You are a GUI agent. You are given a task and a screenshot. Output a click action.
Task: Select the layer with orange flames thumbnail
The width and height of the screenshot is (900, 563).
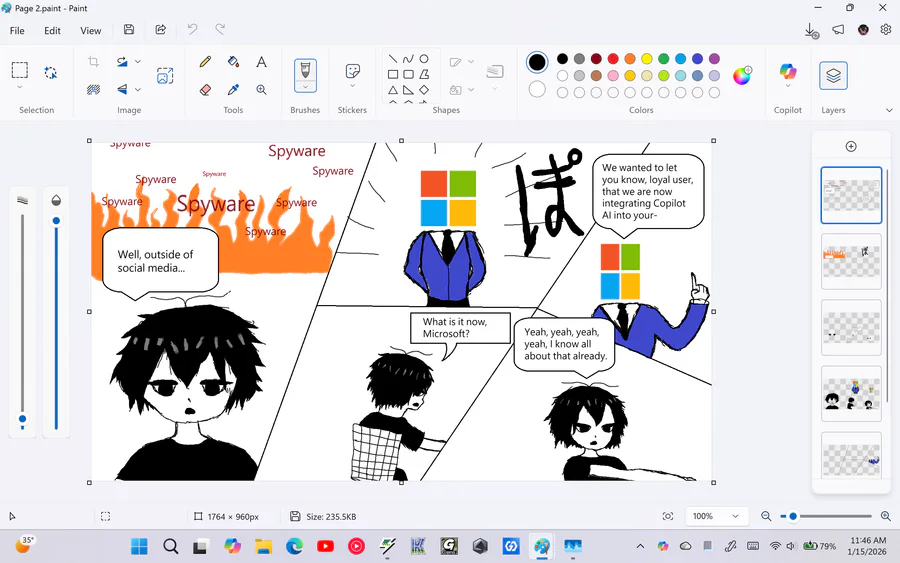click(x=851, y=261)
